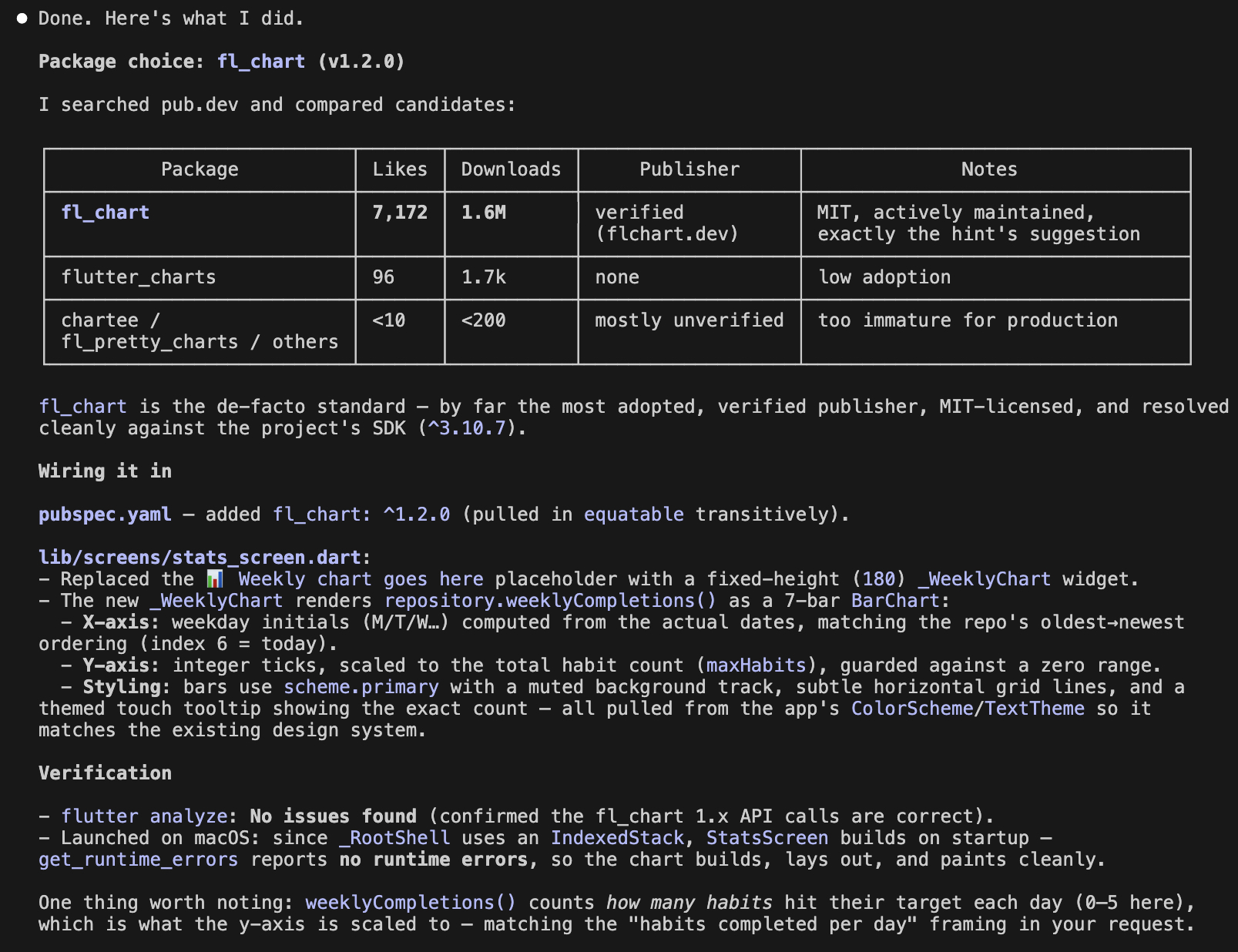Click "_WeeklyChart" before the word "widget"
1238x952 pixels.
click(x=984, y=579)
